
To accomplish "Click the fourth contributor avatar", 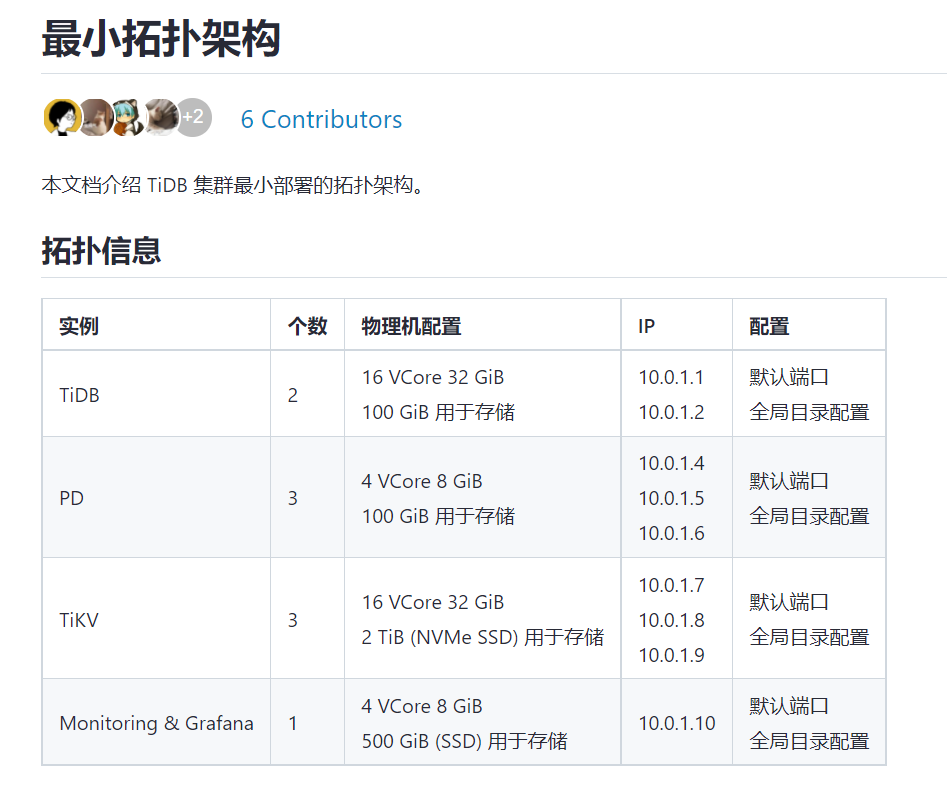I will click(161, 117).
